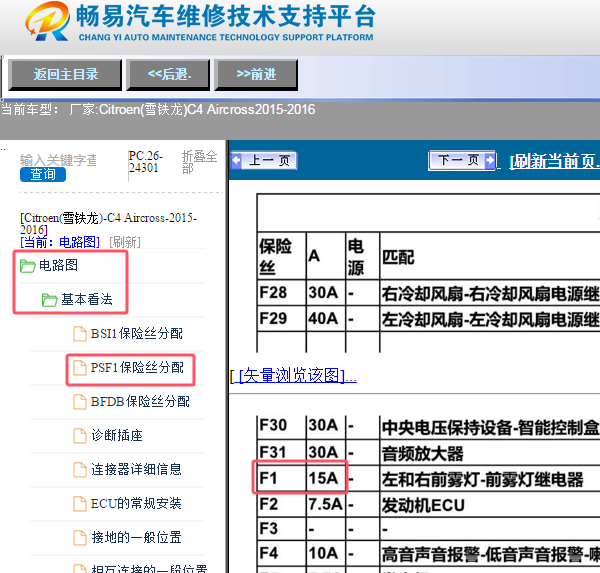The image size is (600, 573).
Task: Click ECU的常规安装 document icon
Action: click(80, 504)
